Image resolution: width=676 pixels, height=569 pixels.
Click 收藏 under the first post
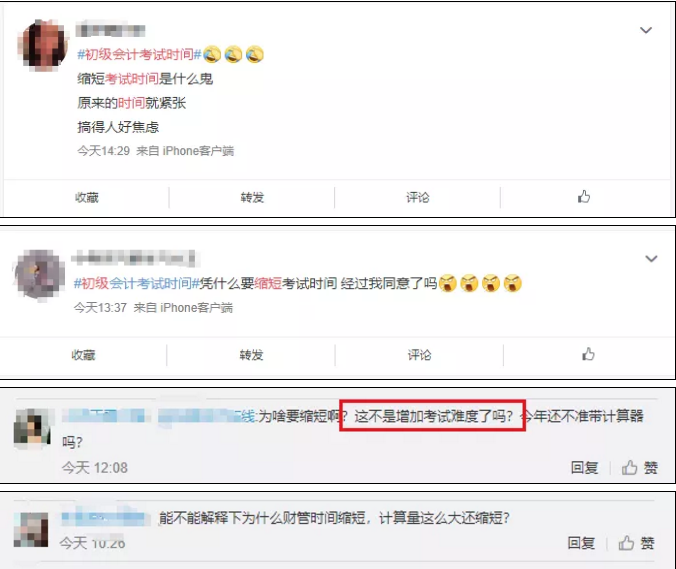(x=87, y=197)
